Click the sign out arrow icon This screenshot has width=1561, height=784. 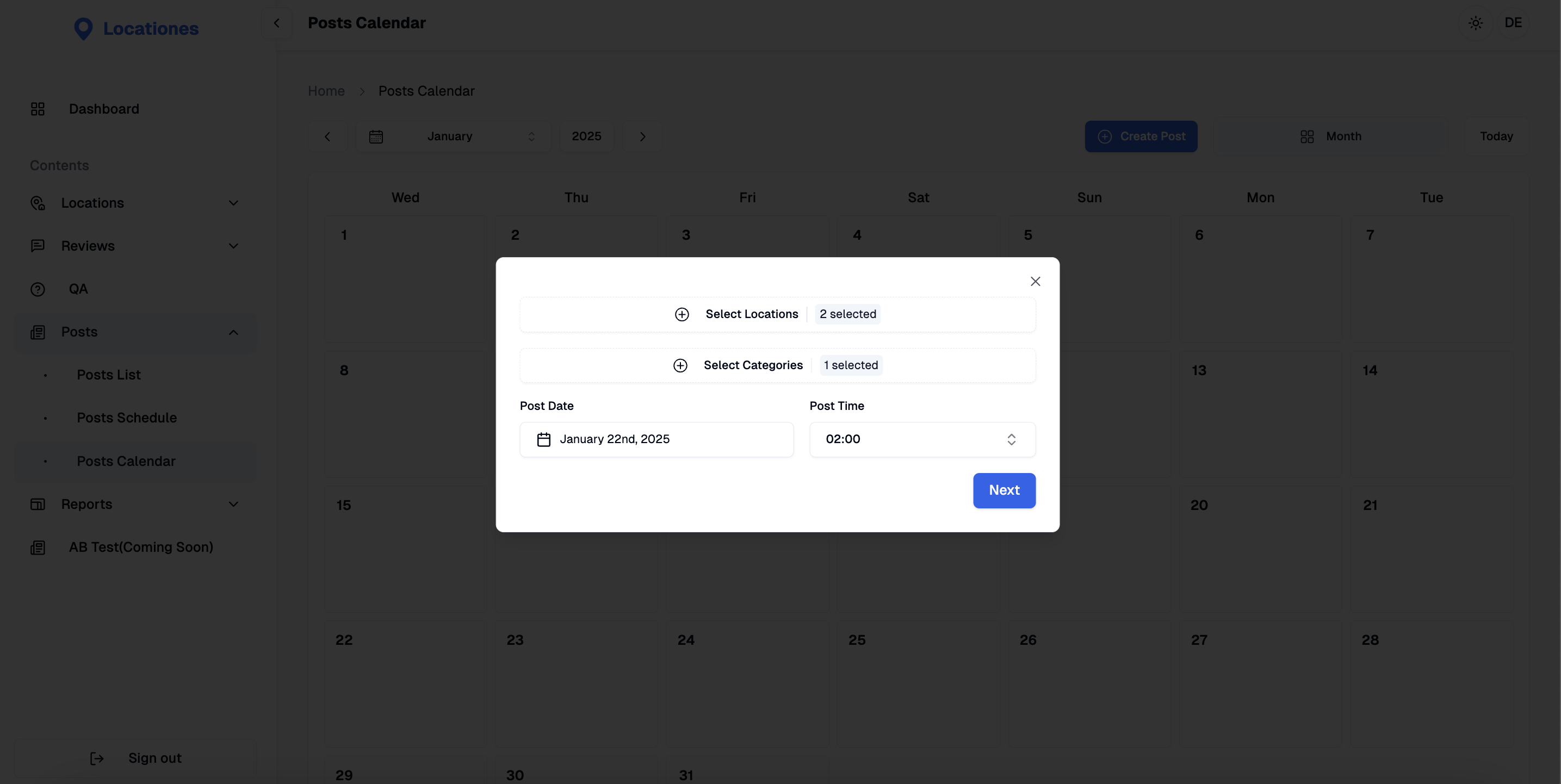tap(97, 758)
